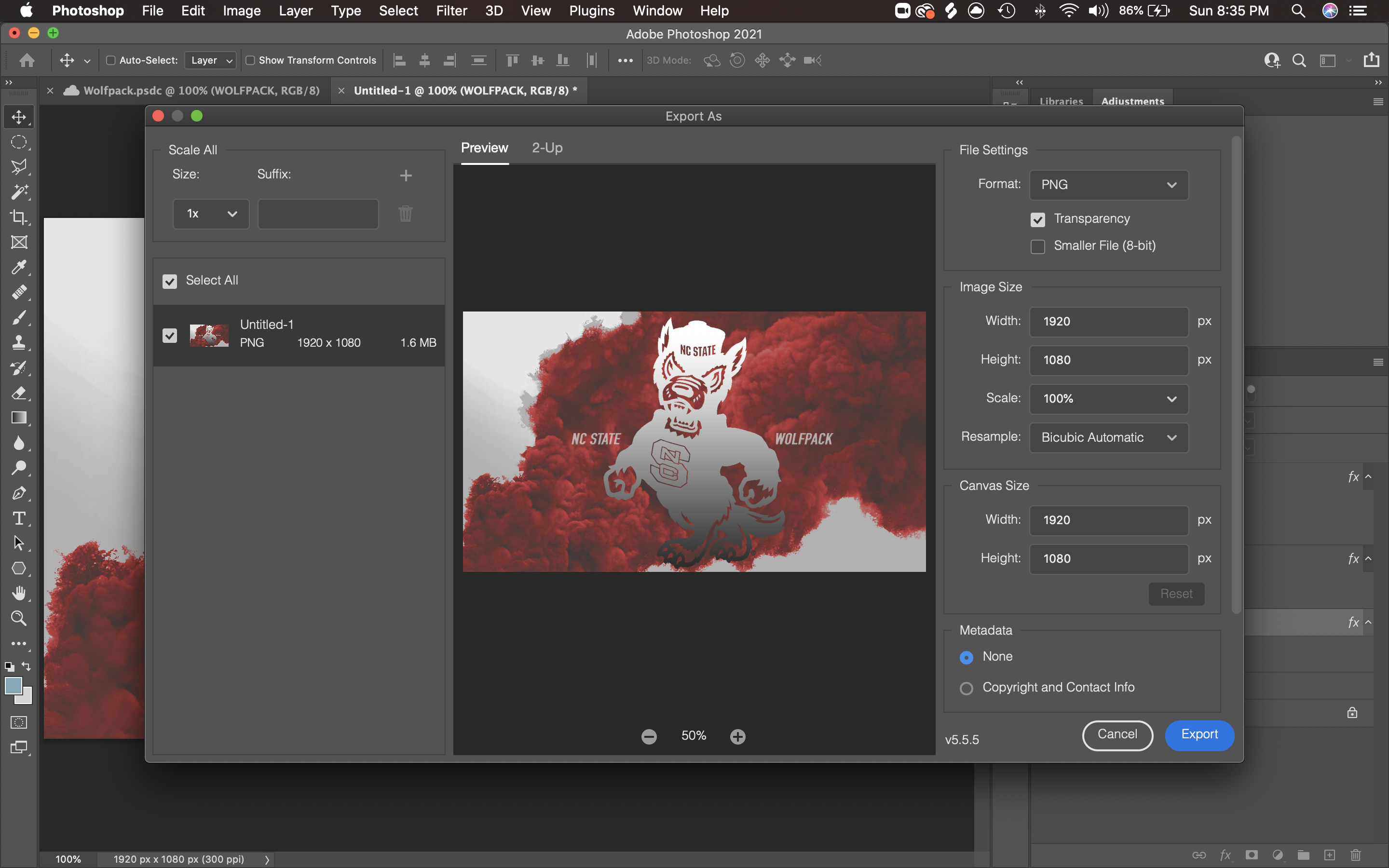Click the Home icon in options bar
This screenshot has width=1389, height=868.
27,60
